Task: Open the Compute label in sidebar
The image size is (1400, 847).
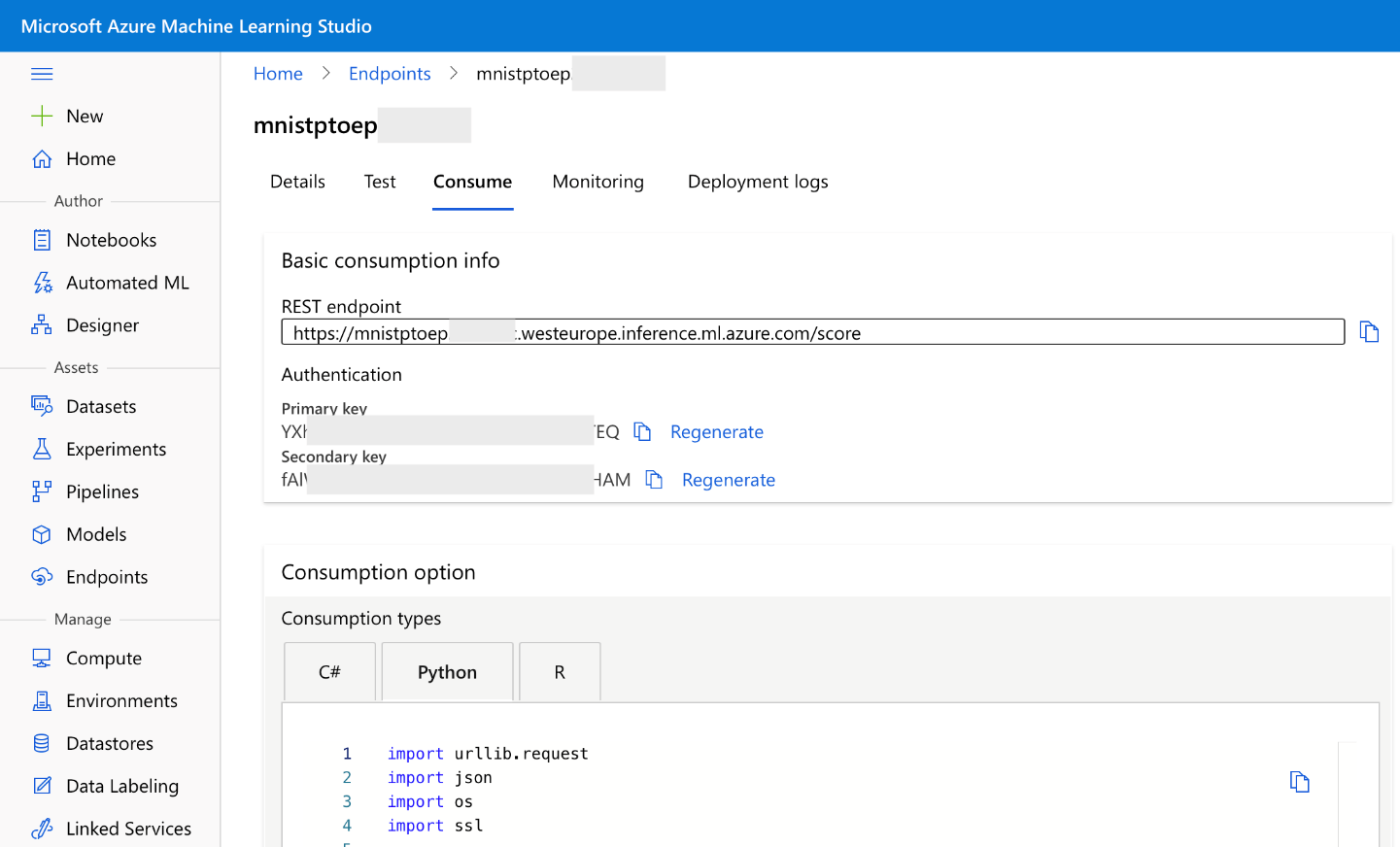Action: pyautogui.click(x=104, y=659)
